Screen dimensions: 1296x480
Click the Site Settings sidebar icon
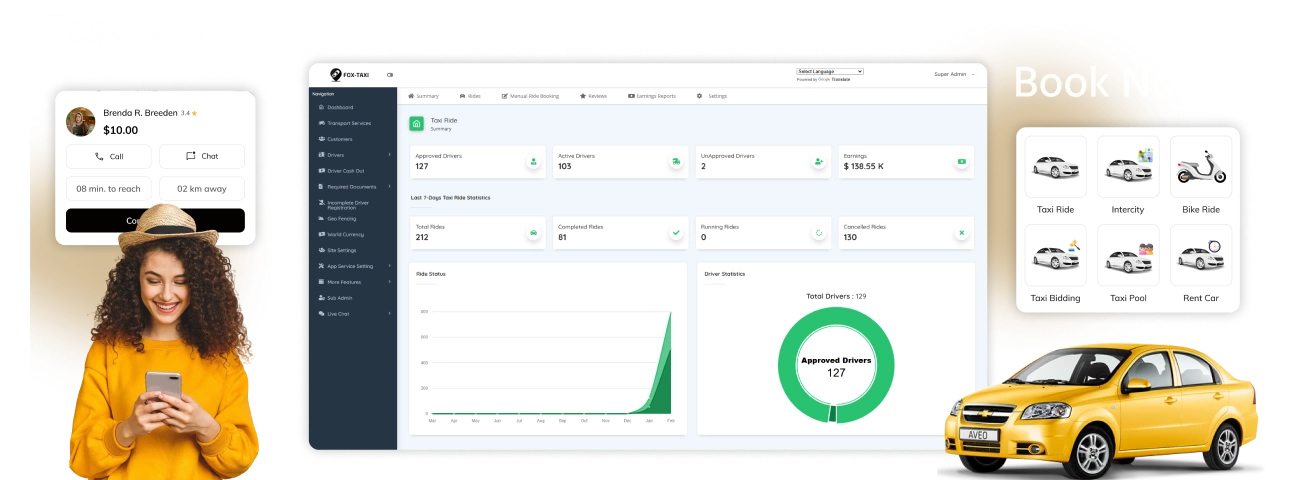tap(320, 250)
